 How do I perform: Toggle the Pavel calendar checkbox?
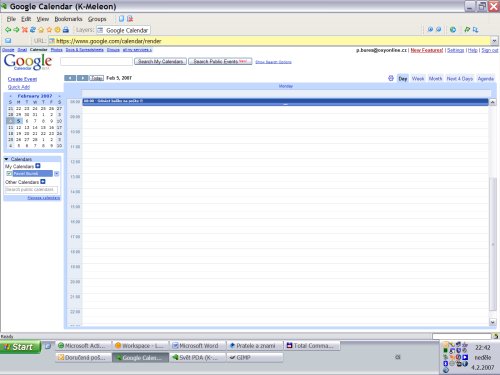click(x=9, y=173)
